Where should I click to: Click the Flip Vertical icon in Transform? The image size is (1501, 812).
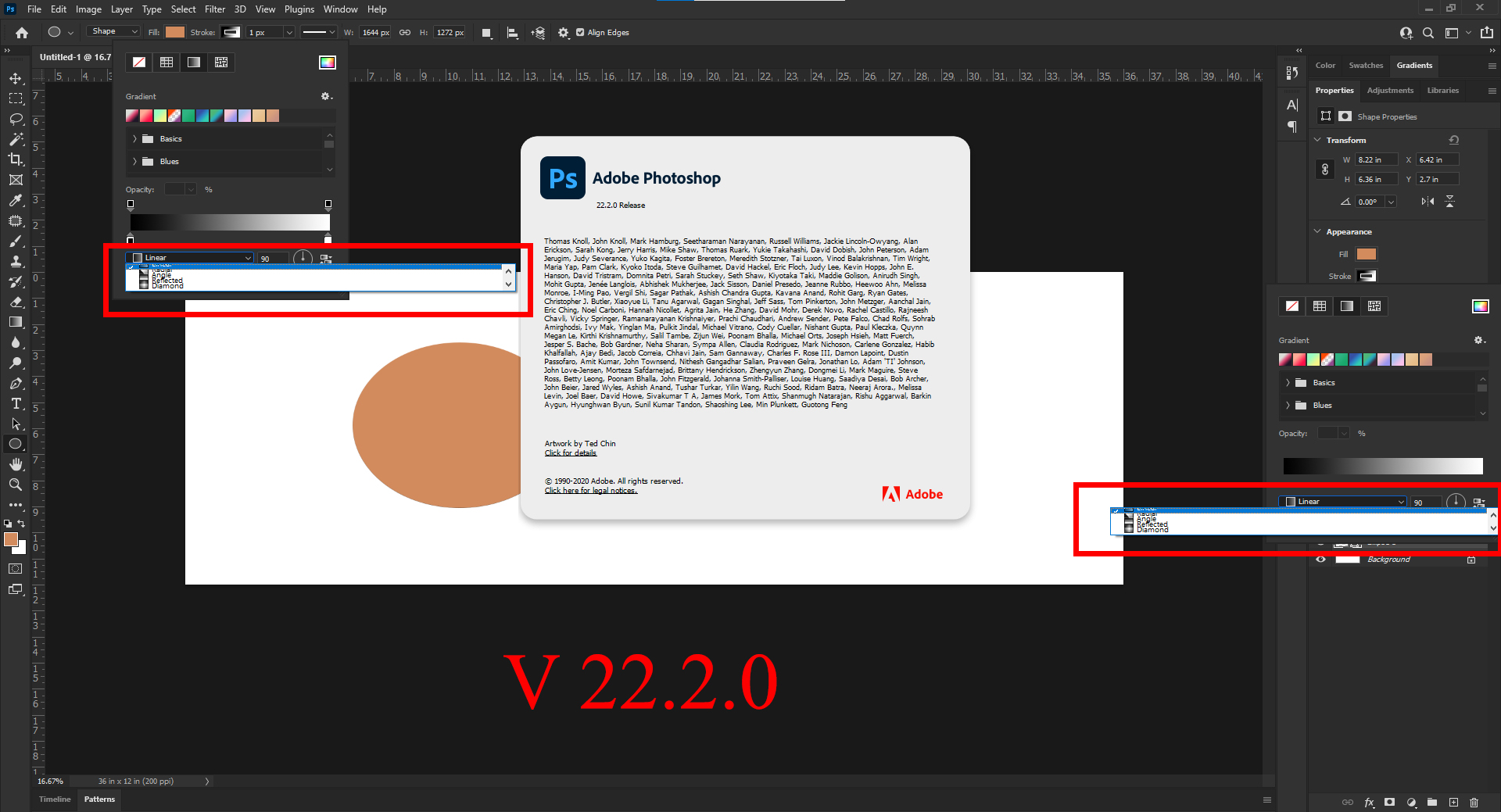click(1450, 202)
